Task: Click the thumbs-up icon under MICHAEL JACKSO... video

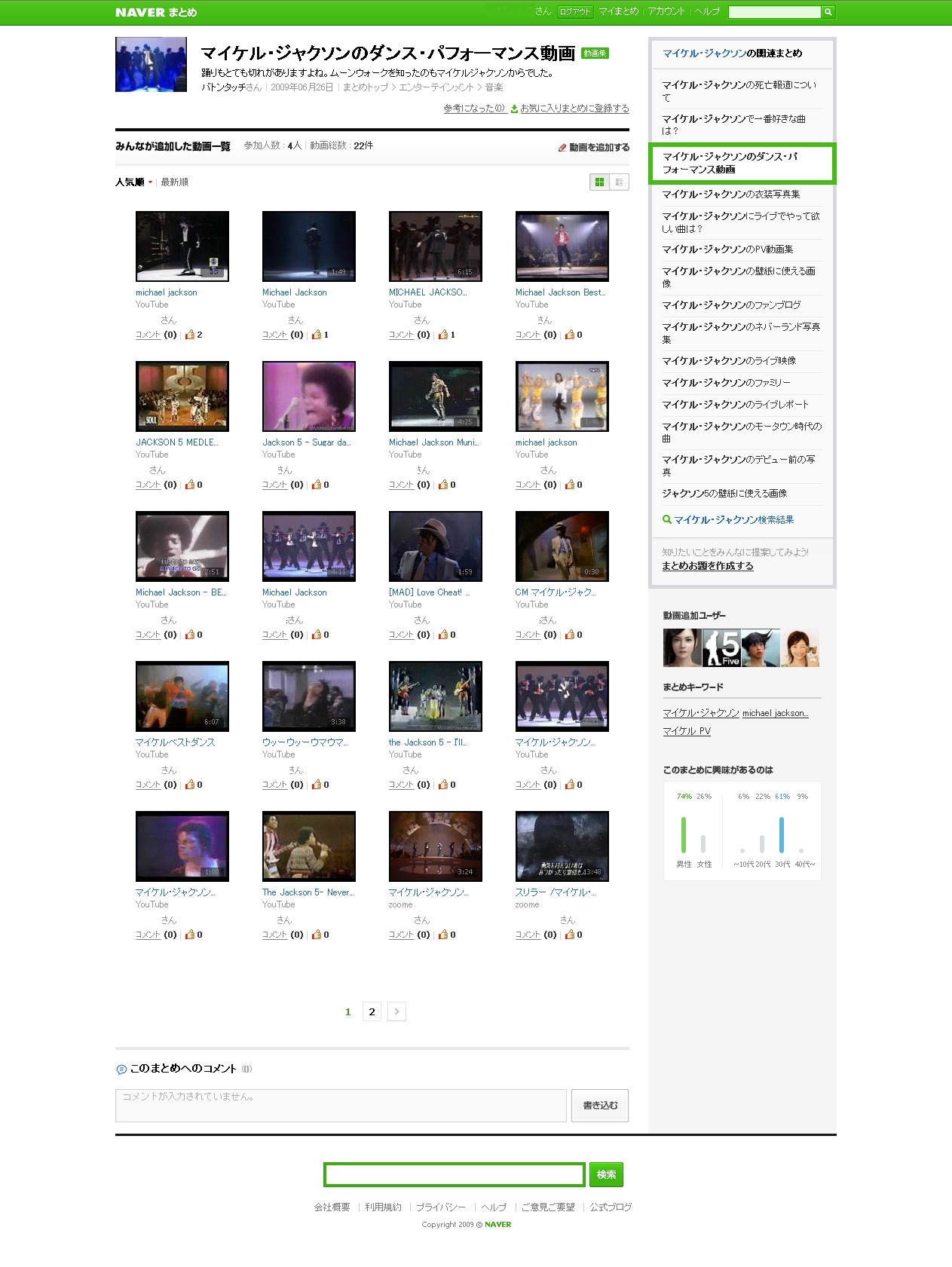Action: [443, 335]
